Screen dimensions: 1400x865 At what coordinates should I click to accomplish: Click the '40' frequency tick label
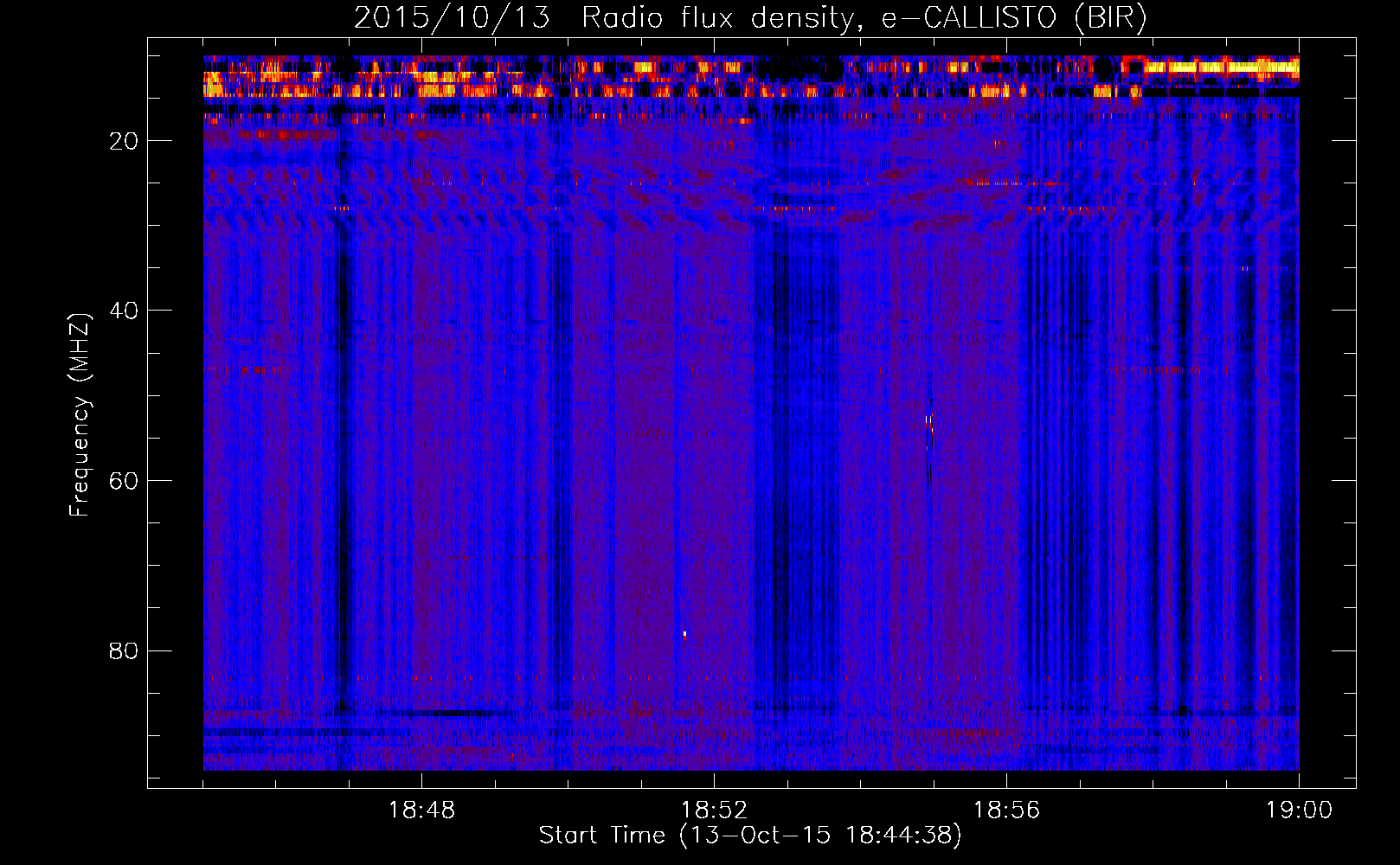(125, 311)
